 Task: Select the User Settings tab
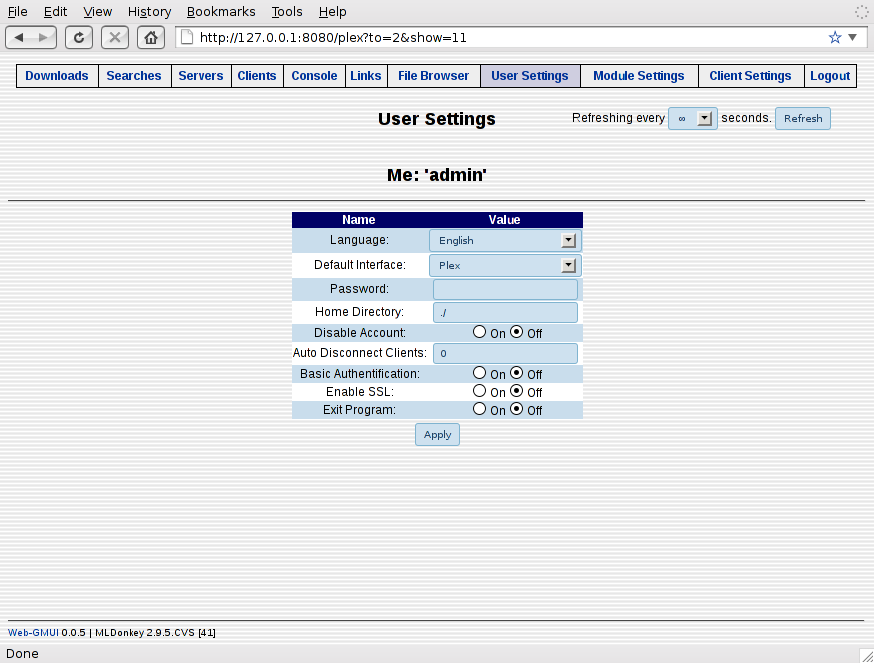530,76
